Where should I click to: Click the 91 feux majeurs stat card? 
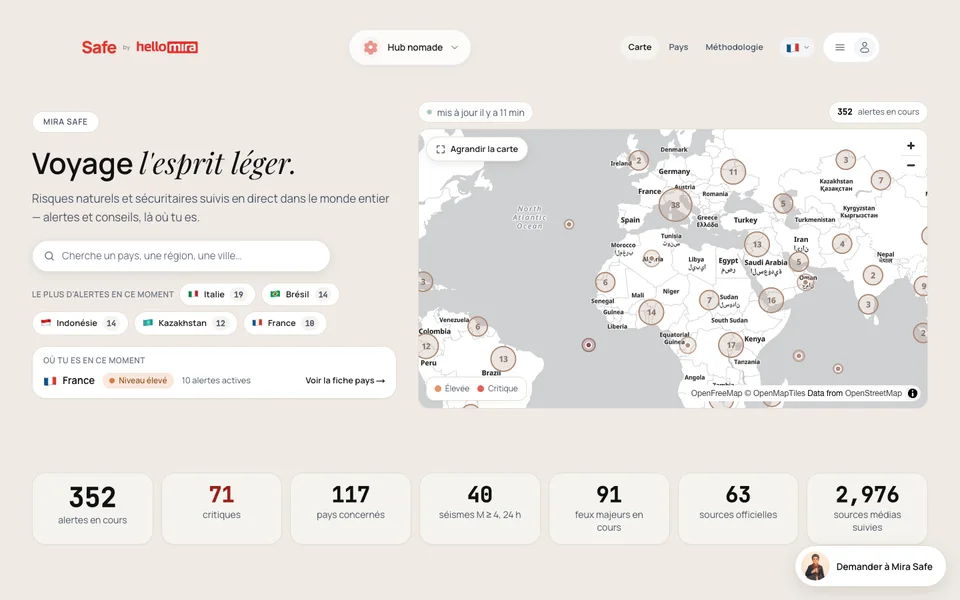point(609,508)
